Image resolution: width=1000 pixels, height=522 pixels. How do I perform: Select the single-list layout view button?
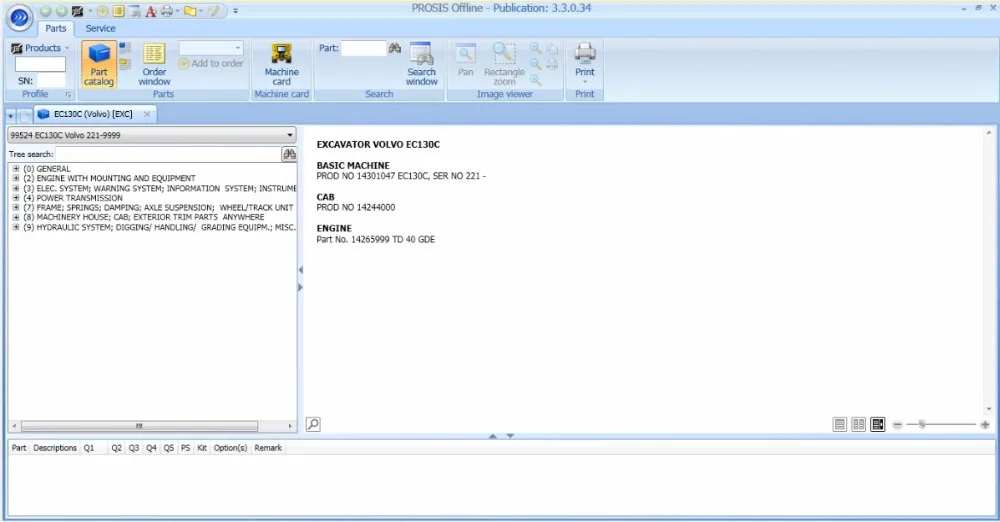click(840, 424)
